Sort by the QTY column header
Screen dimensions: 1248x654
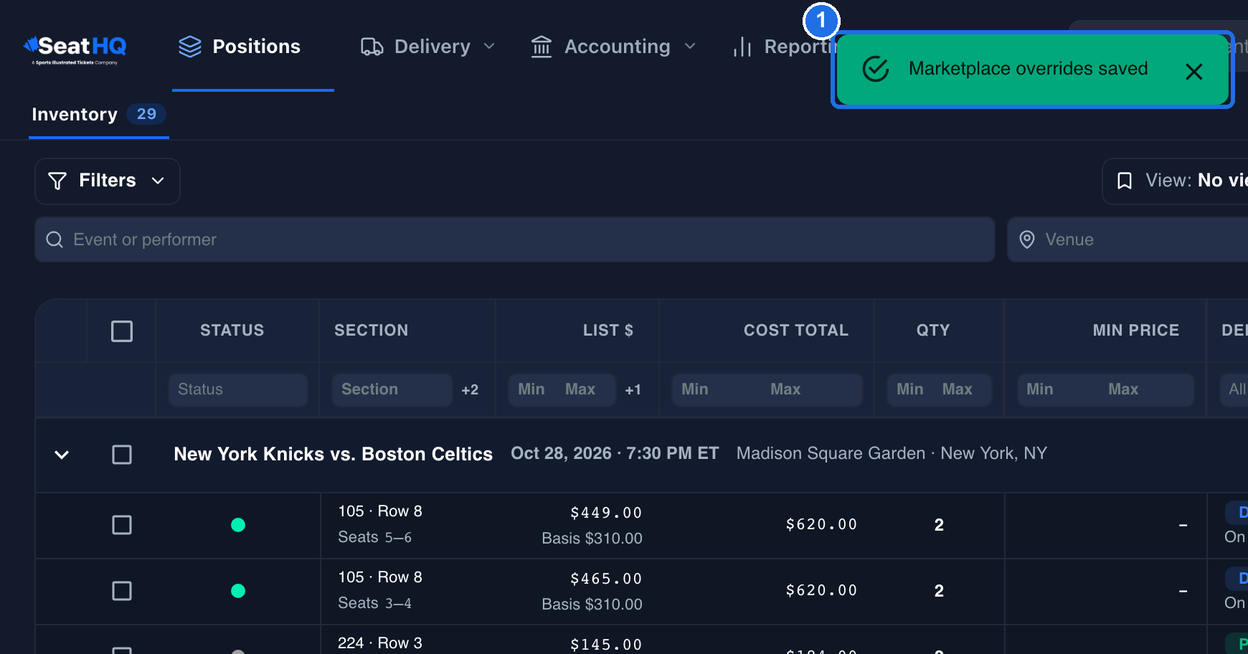(x=933, y=330)
